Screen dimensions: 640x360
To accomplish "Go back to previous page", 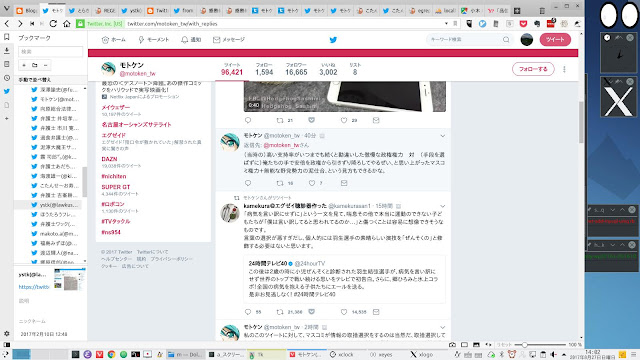I will pos(7,24).
